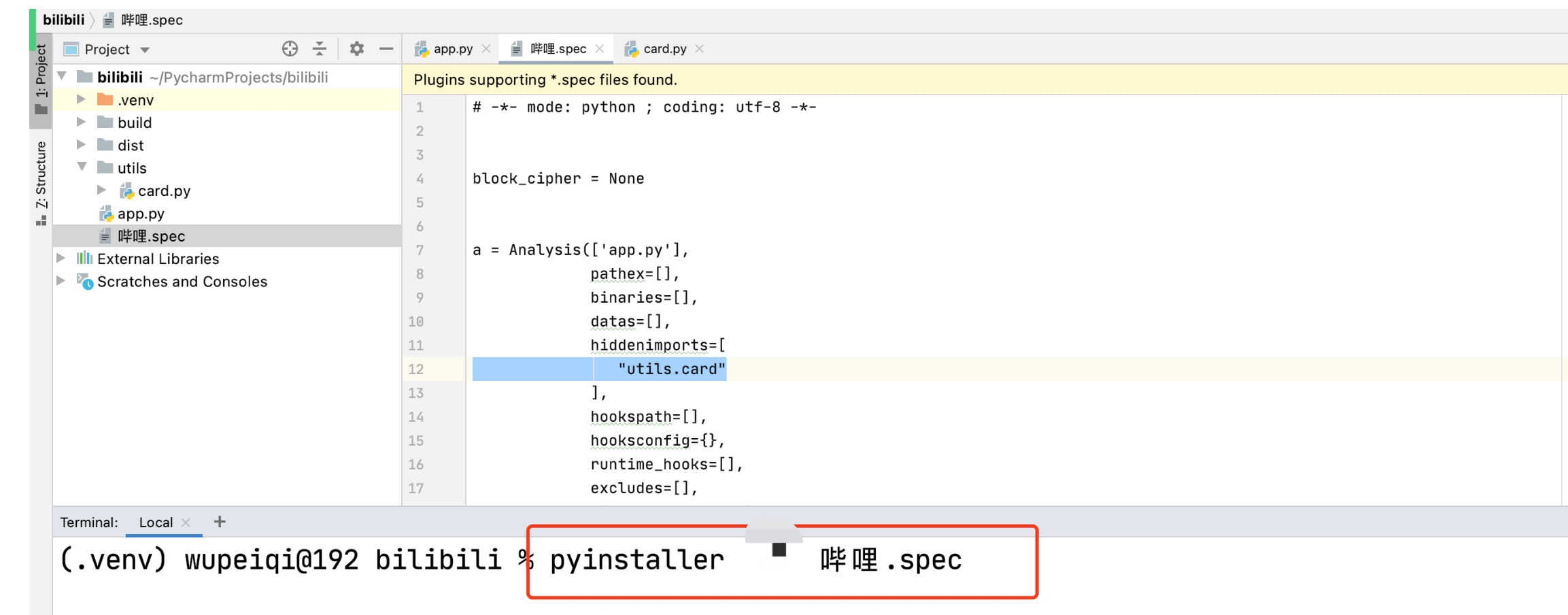This screenshot has width=1568, height=615.
Task: Close the app.py editor tab
Action: click(486, 49)
